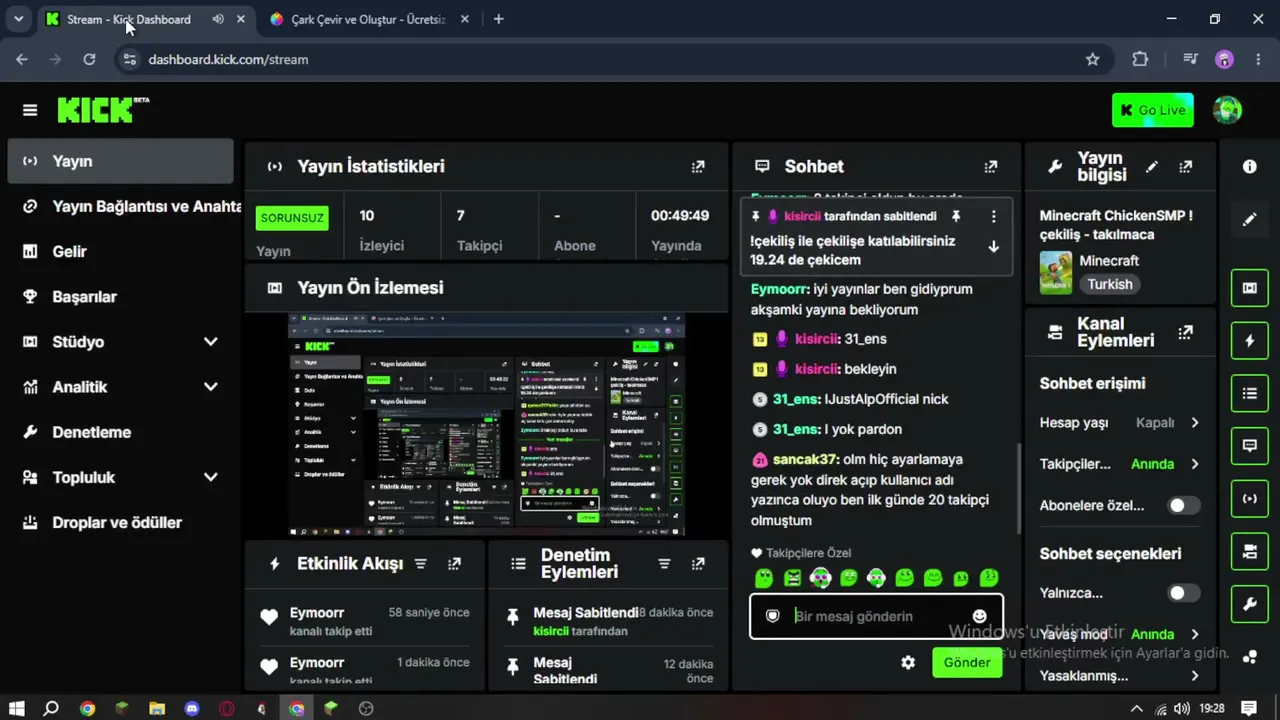Click the Kick logo
This screenshot has height=720, width=1280.
pyautogui.click(x=103, y=109)
